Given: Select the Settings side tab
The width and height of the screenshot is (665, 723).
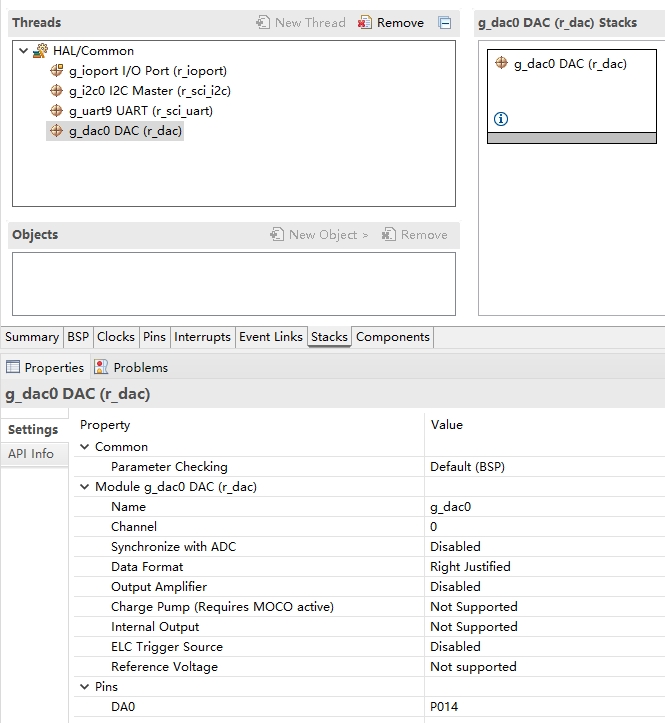Looking at the screenshot, I should 33,430.
